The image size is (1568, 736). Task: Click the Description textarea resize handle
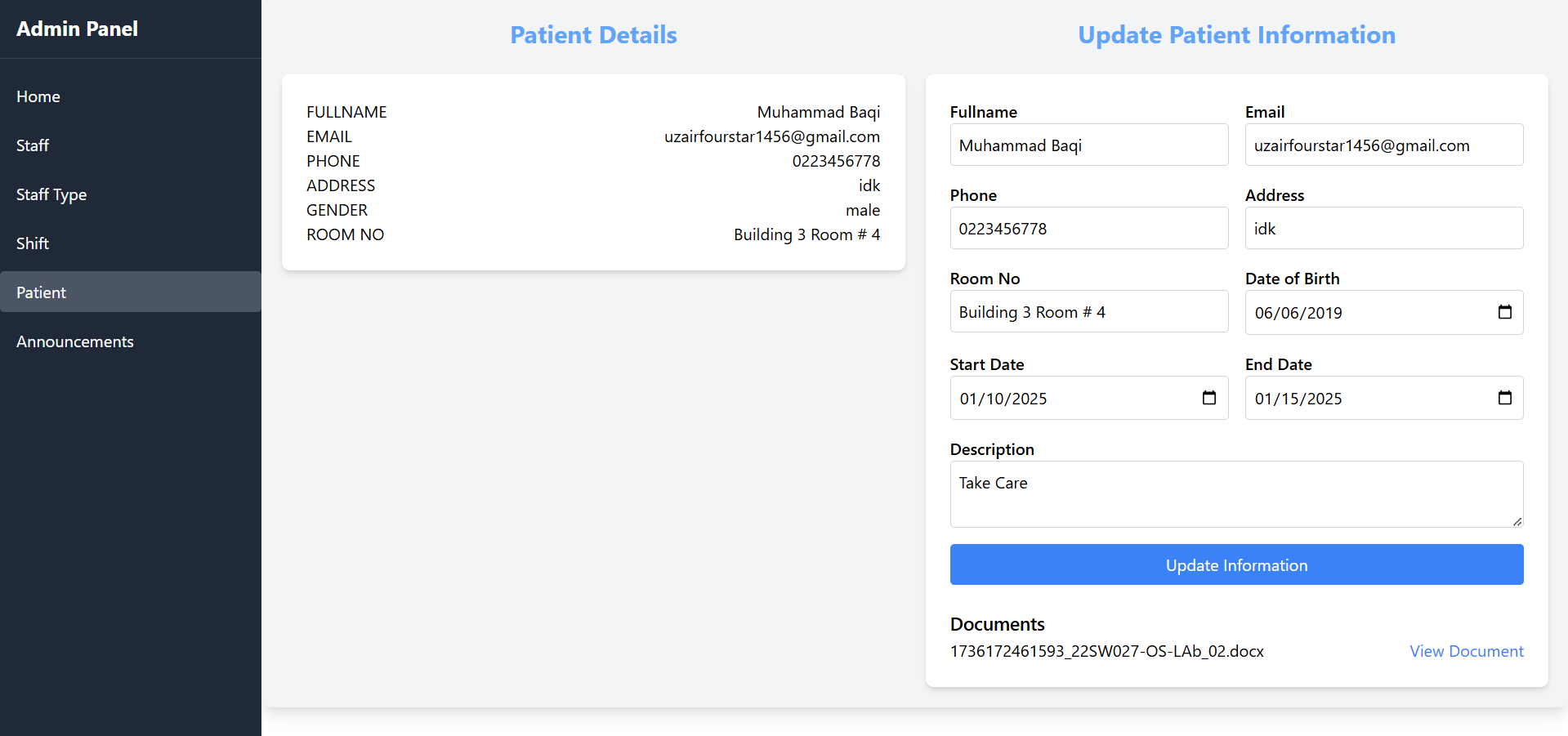[x=1517, y=521]
